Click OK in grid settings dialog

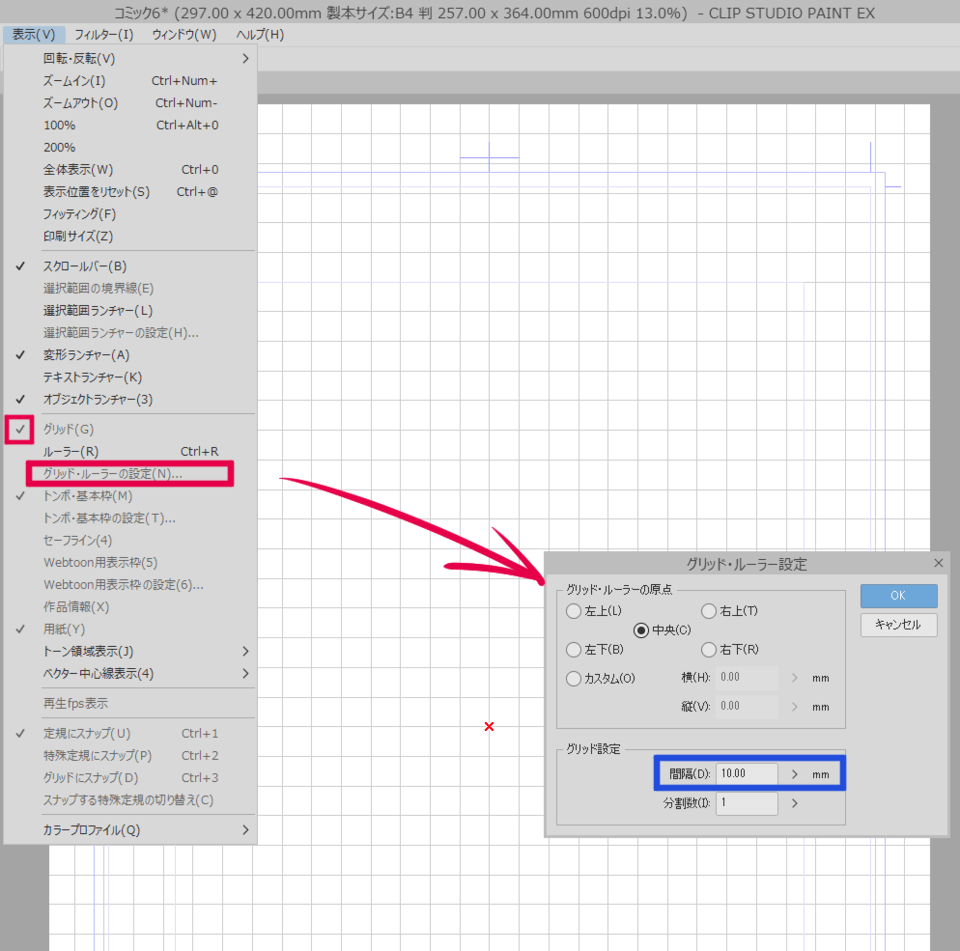[898, 595]
